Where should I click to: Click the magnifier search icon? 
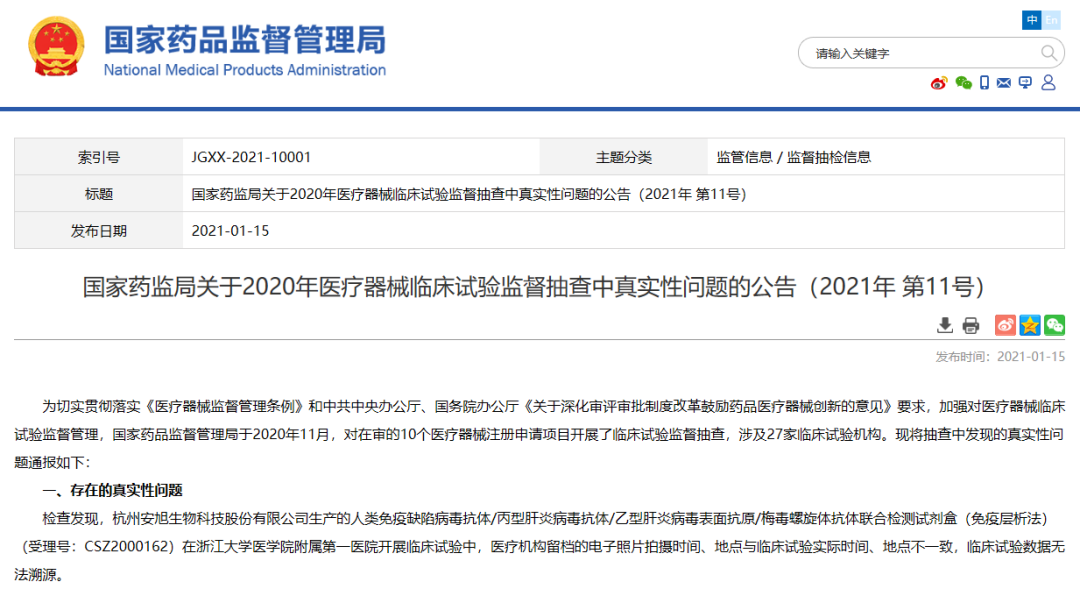coord(1049,53)
